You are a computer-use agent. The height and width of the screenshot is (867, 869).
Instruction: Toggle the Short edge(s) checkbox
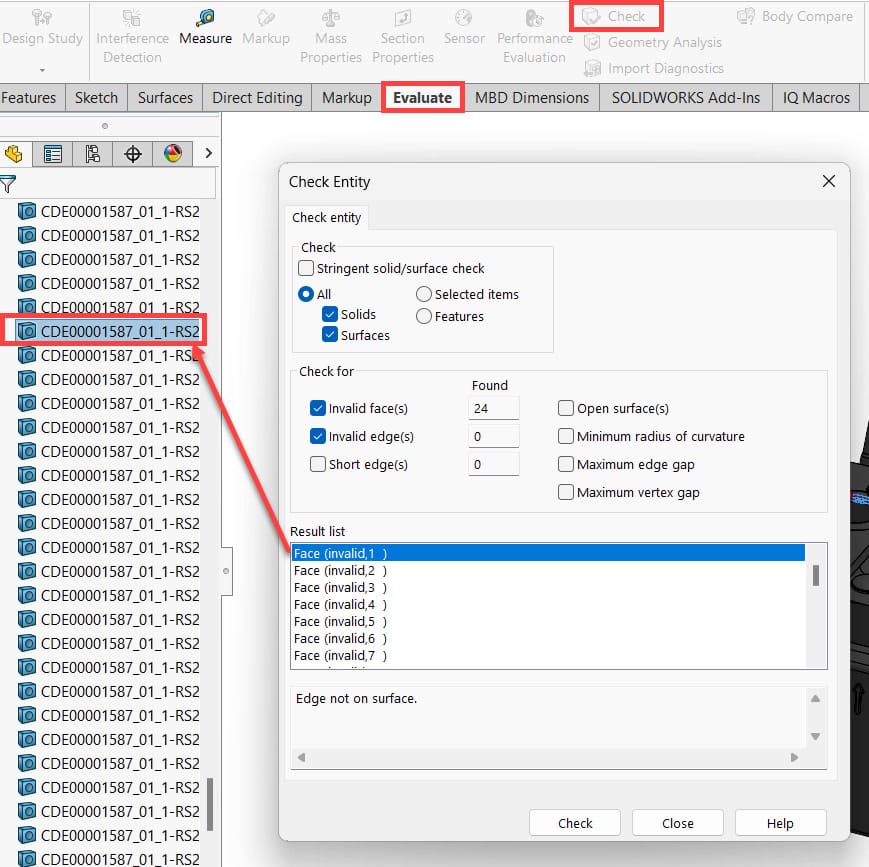click(x=318, y=464)
